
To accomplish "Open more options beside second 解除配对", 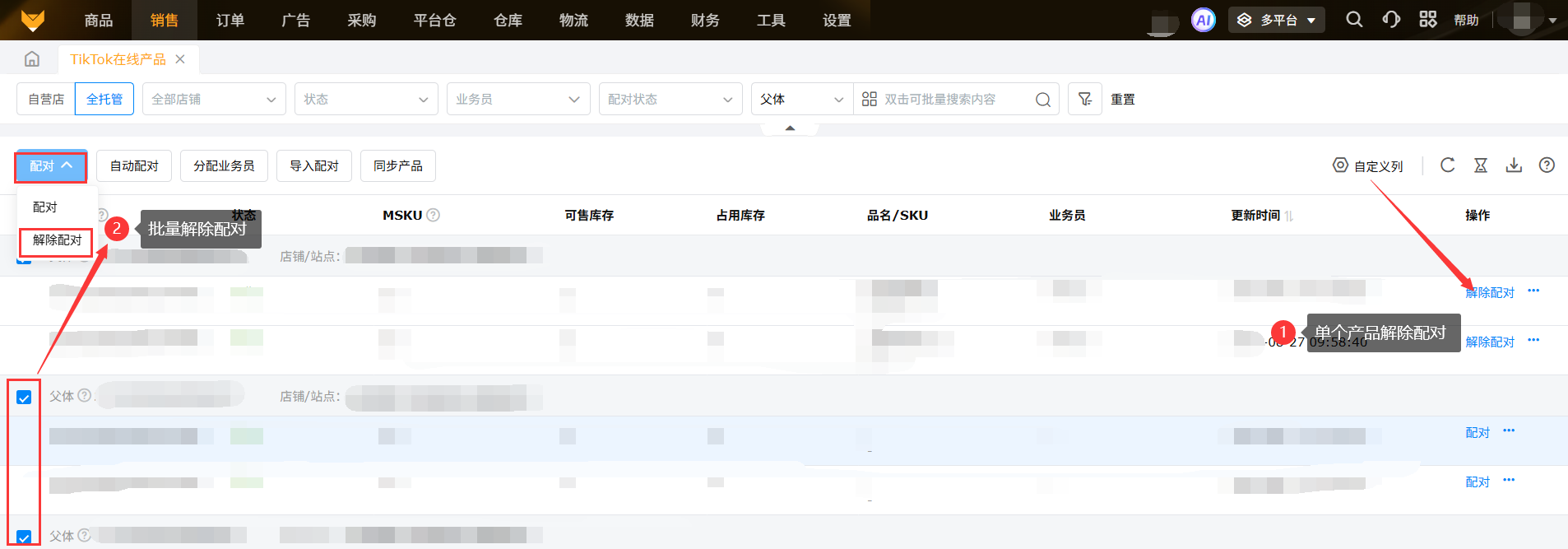I will [x=1533, y=341].
